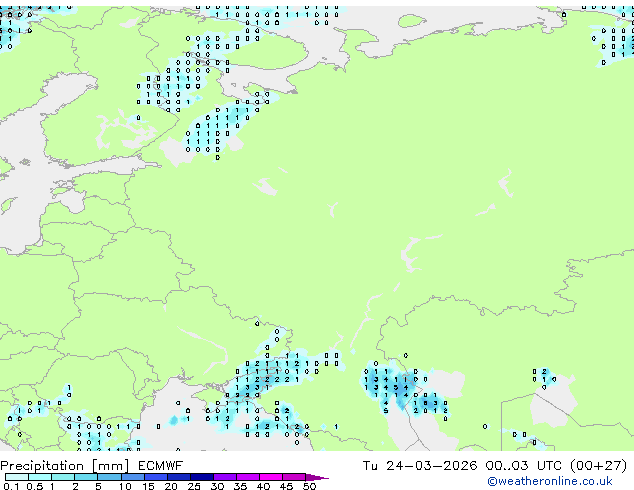Pick the 10–15 mm legend color swatch
The image size is (634, 490).
coord(132,477)
